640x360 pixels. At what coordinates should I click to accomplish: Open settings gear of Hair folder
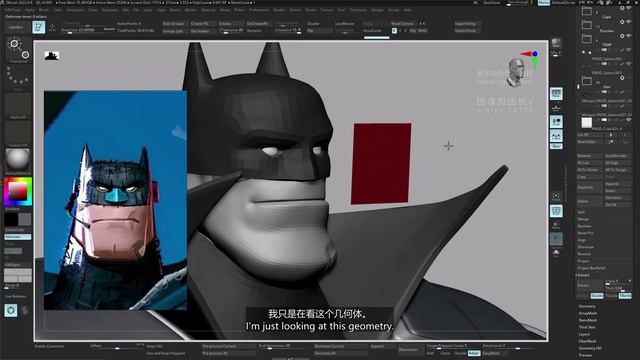[622, 78]
